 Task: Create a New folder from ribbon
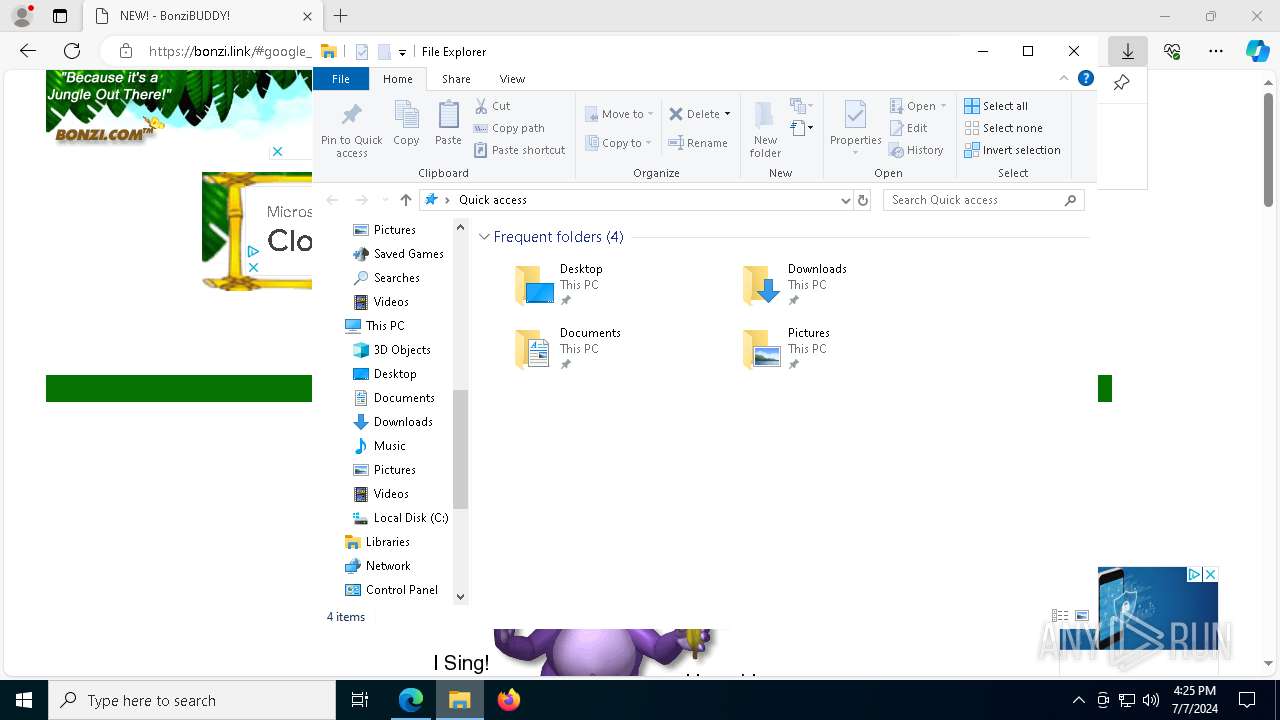tap(765, 129)
